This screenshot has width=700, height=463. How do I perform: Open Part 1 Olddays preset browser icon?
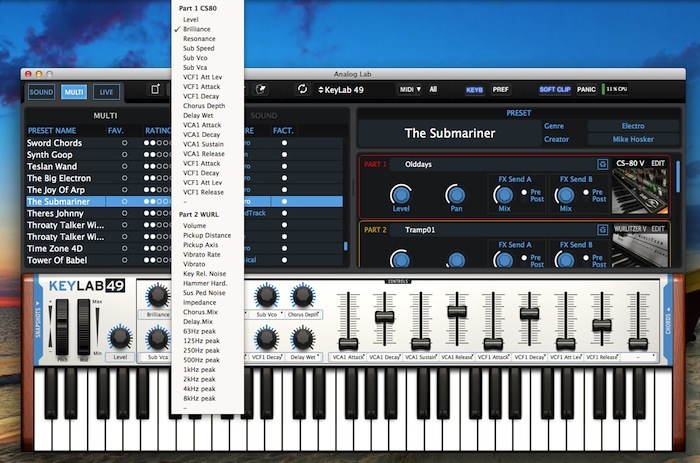602,164
